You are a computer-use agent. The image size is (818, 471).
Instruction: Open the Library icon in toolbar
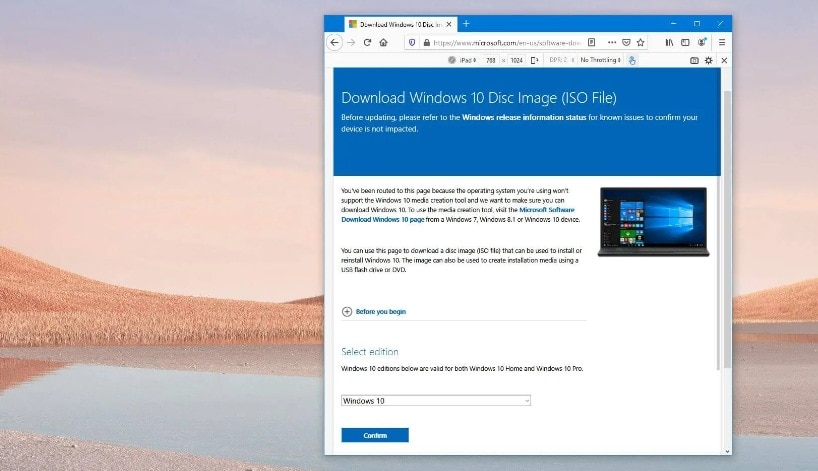(x=669, y=42)
